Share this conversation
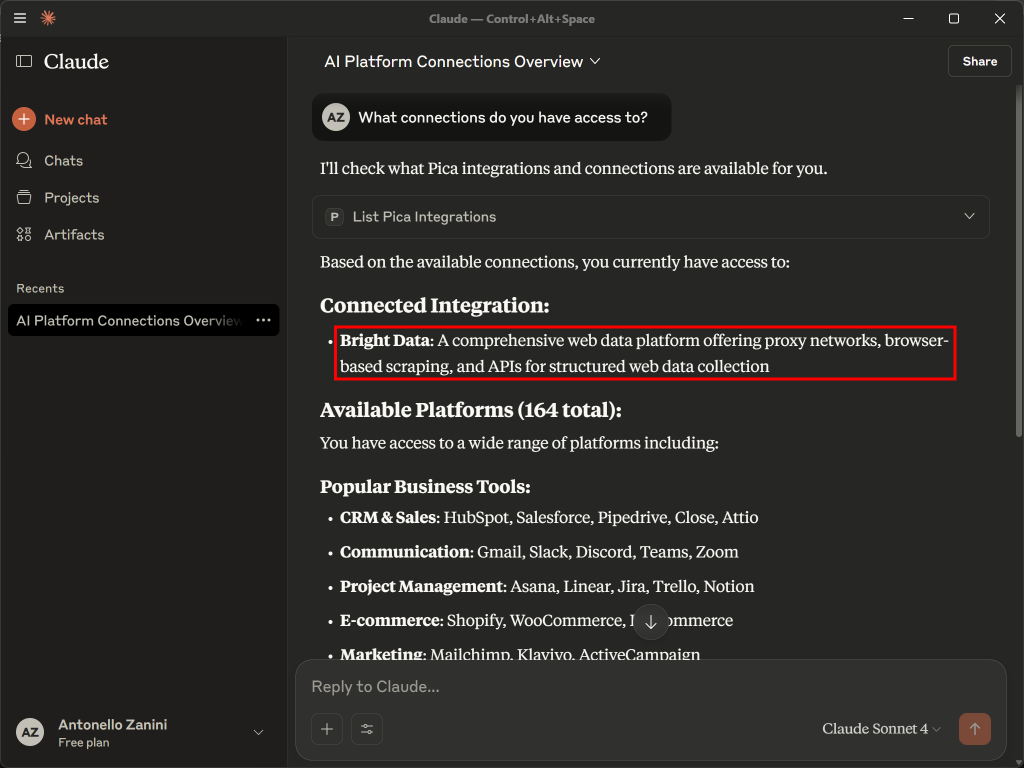 [979, 61]
